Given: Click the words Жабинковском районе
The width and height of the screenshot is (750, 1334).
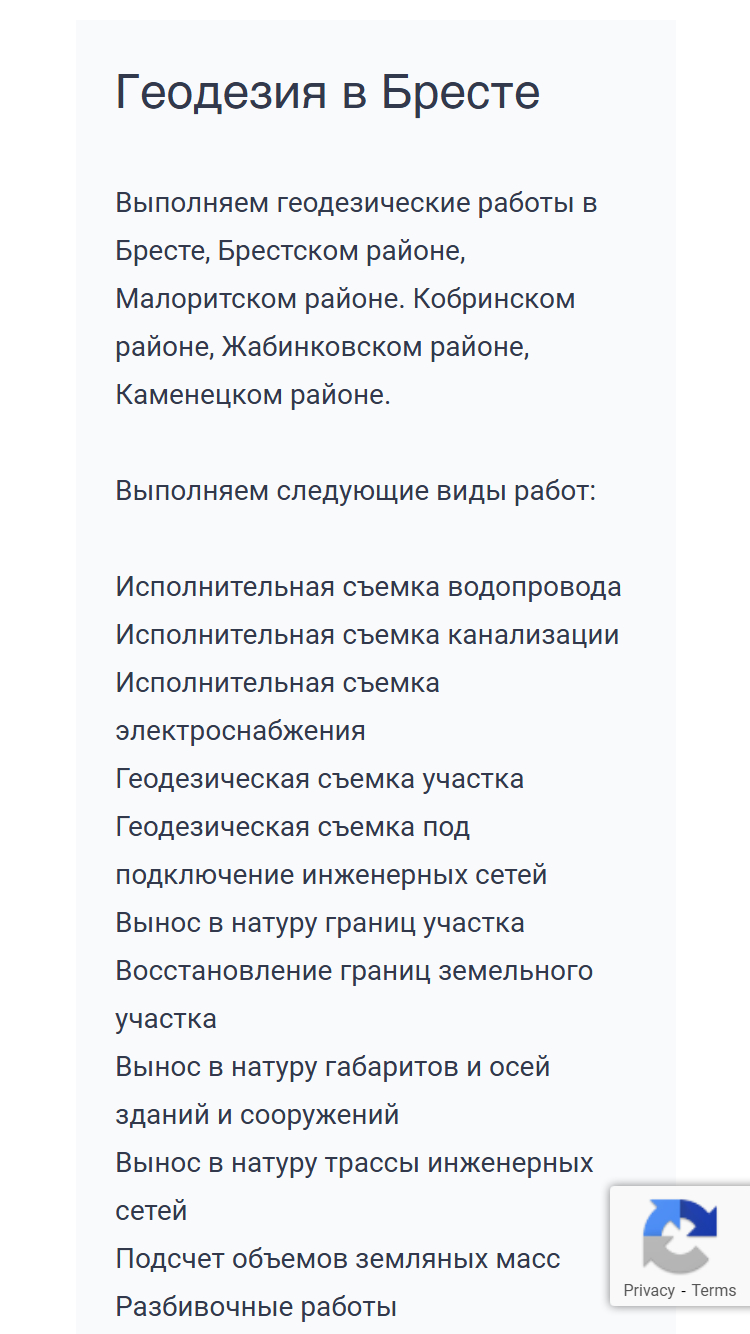Looking at the screenshot, I should coord(375,347).
